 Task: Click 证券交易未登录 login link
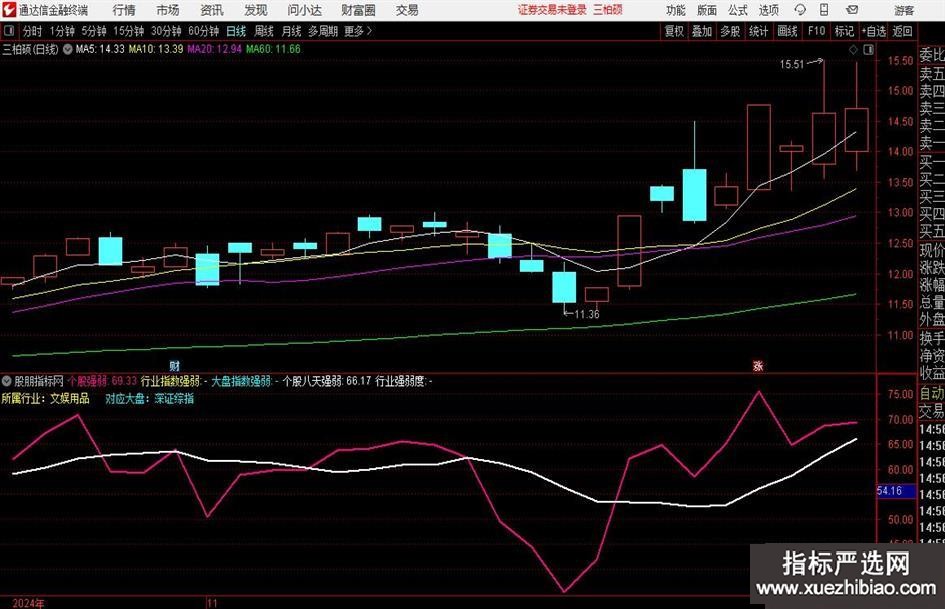553,10
